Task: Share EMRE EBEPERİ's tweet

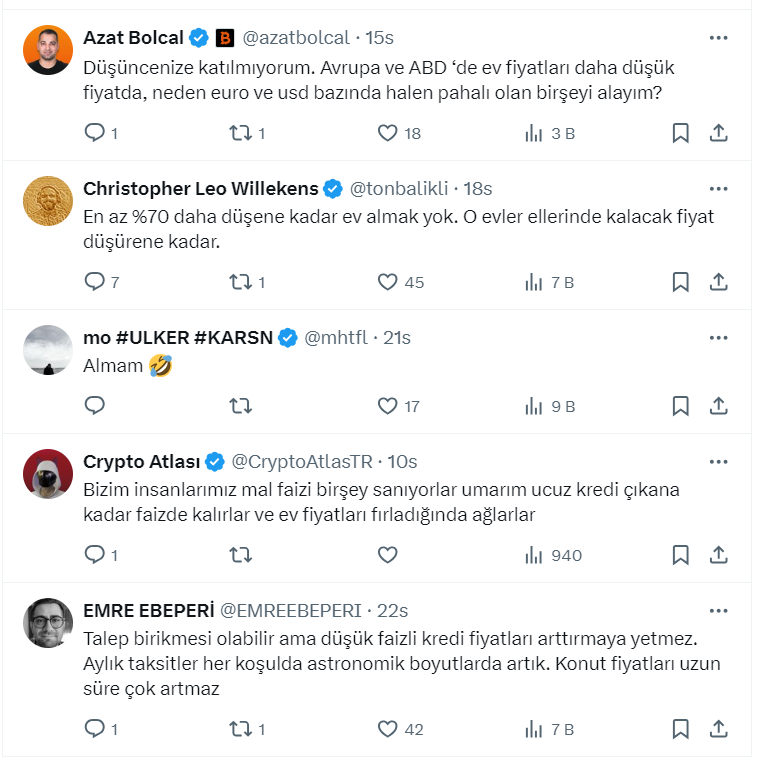Action: click(x=718, y=729)
